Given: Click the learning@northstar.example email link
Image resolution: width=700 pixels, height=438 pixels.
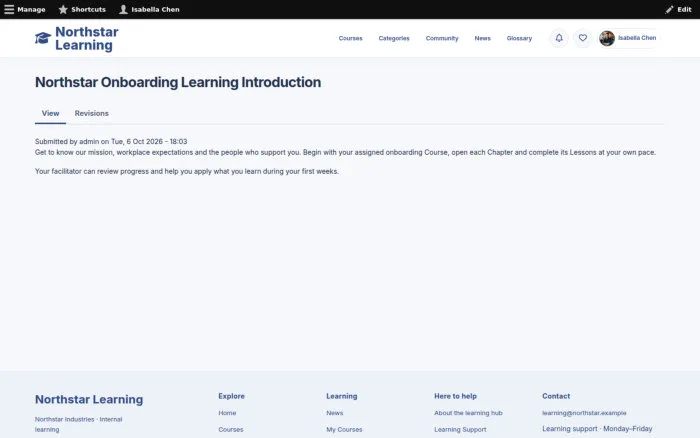Looking at the screenshot, I should coord(584,413).
